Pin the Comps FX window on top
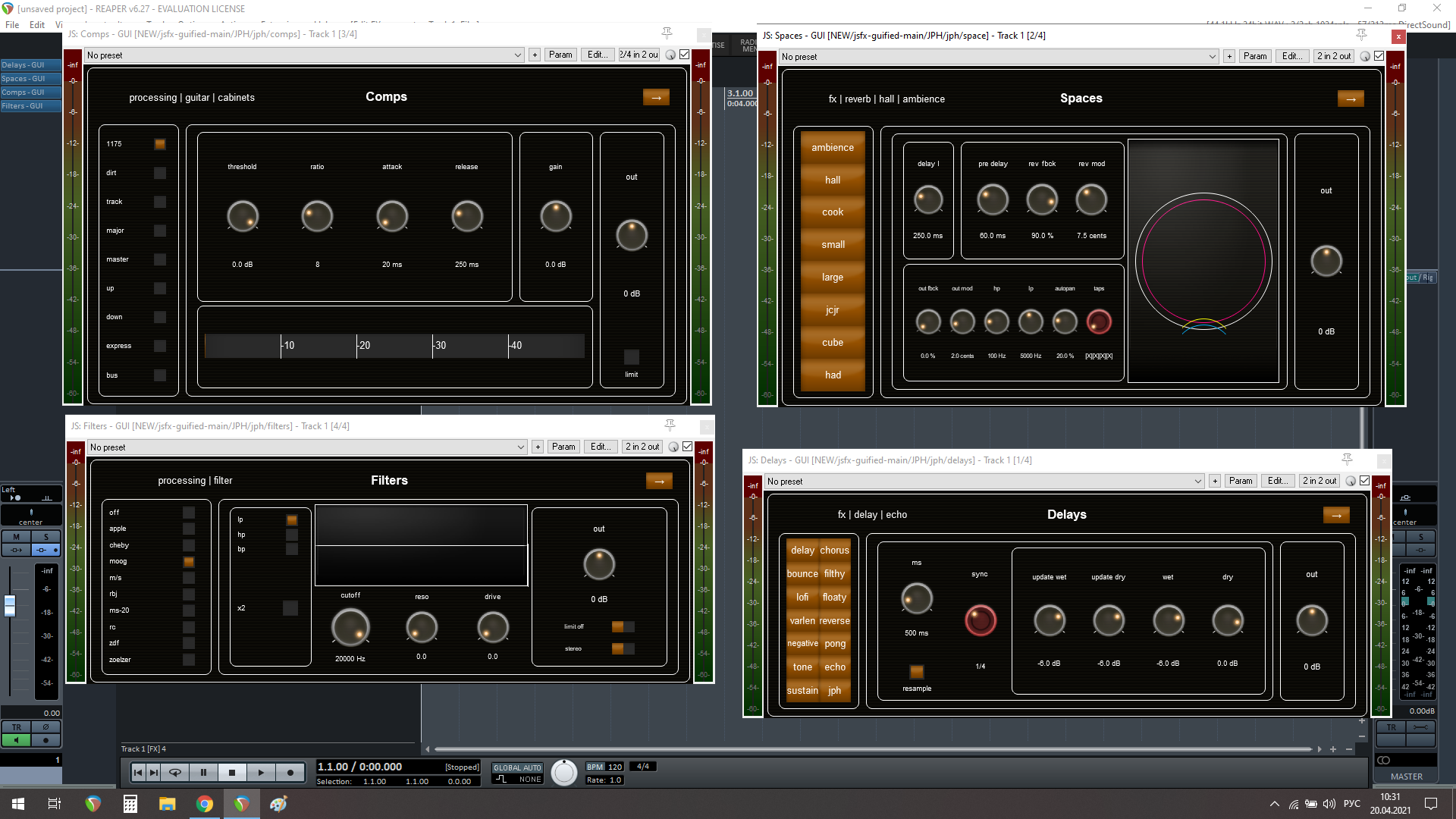This screenshot has height=819, width=1456. [x=667, y=33]
